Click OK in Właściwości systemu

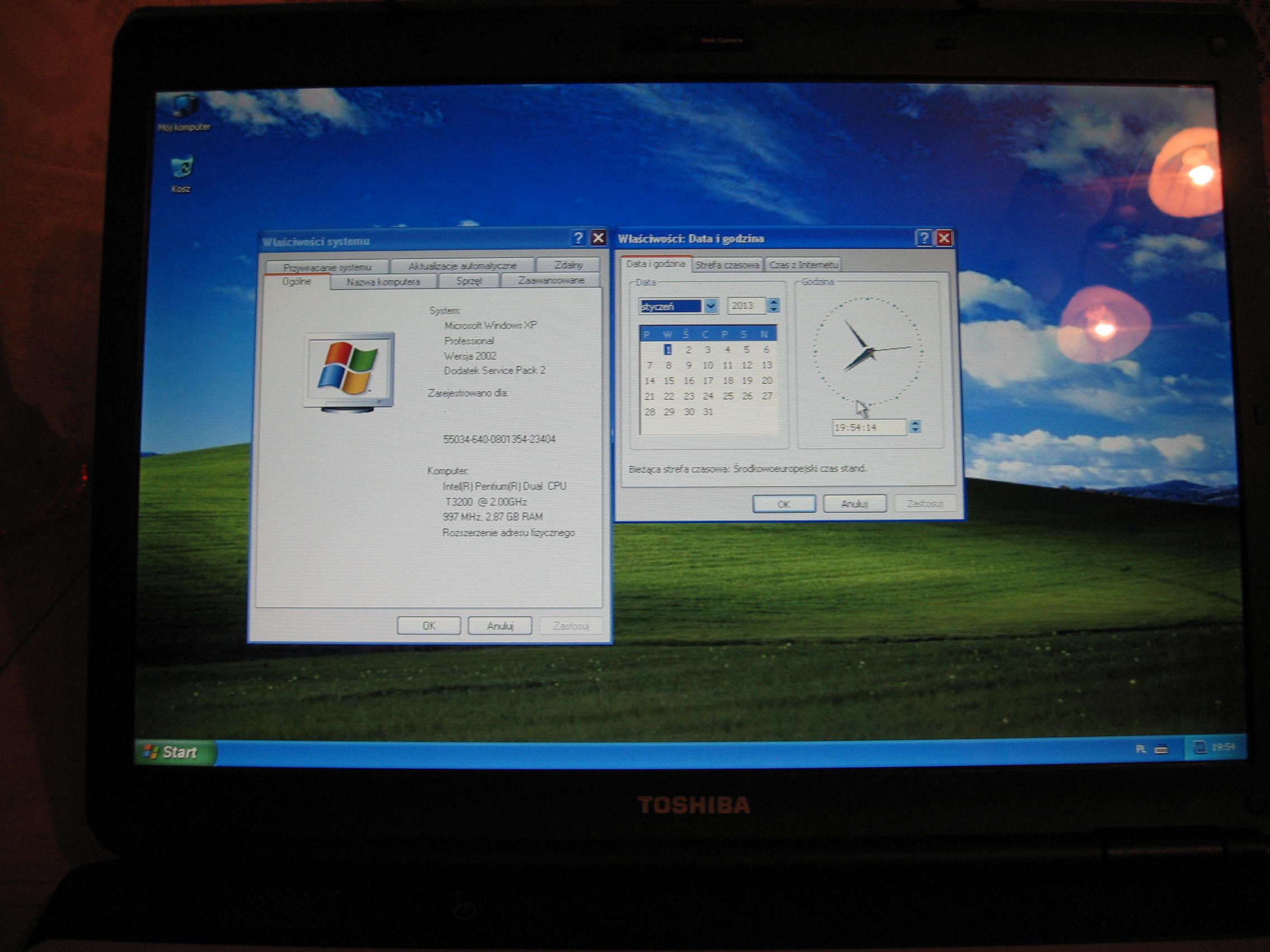click(x=428, y=626)
